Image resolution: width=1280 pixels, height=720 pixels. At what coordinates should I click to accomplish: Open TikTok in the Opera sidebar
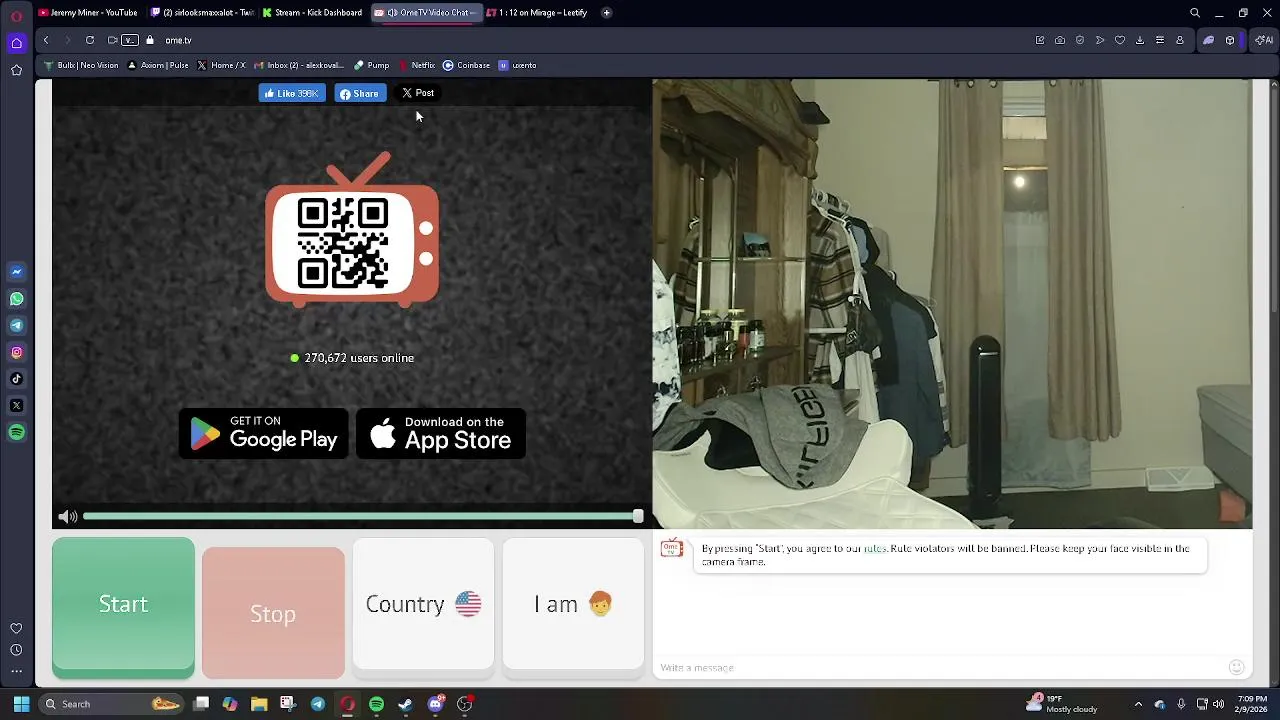[16, 379]
